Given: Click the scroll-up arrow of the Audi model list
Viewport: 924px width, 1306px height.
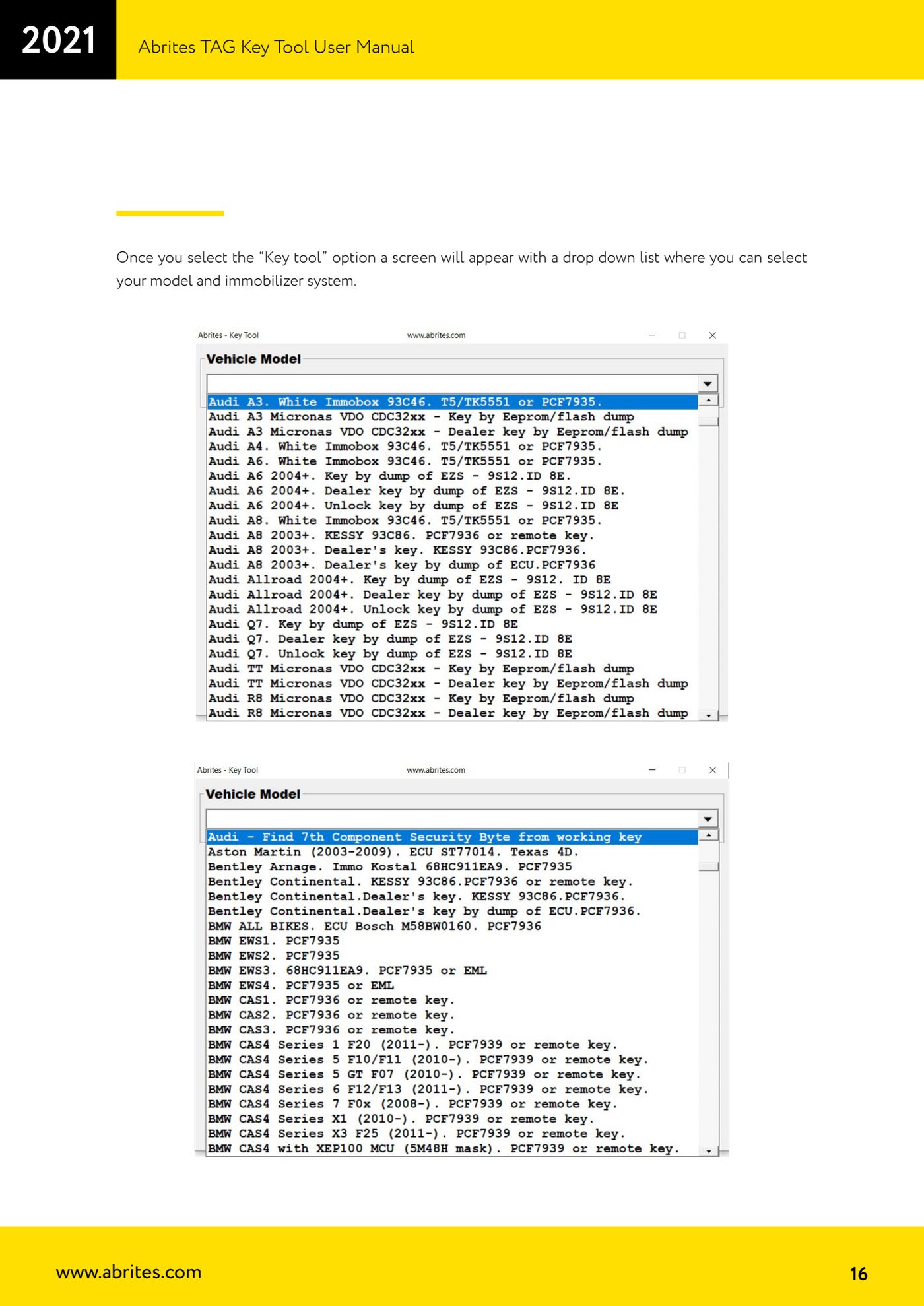Looking at the screenshot, I should [x=708, y=401].
